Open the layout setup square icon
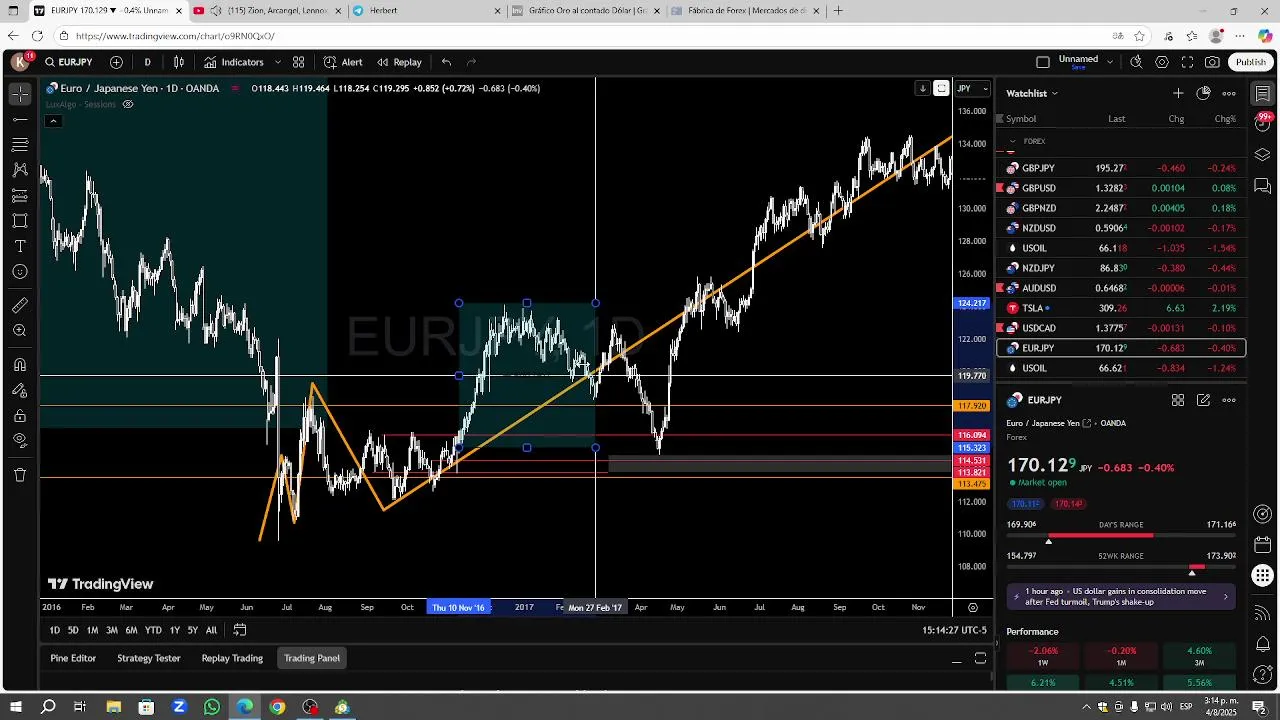Screen dimensions: 1280x720 pos(1043,62)
